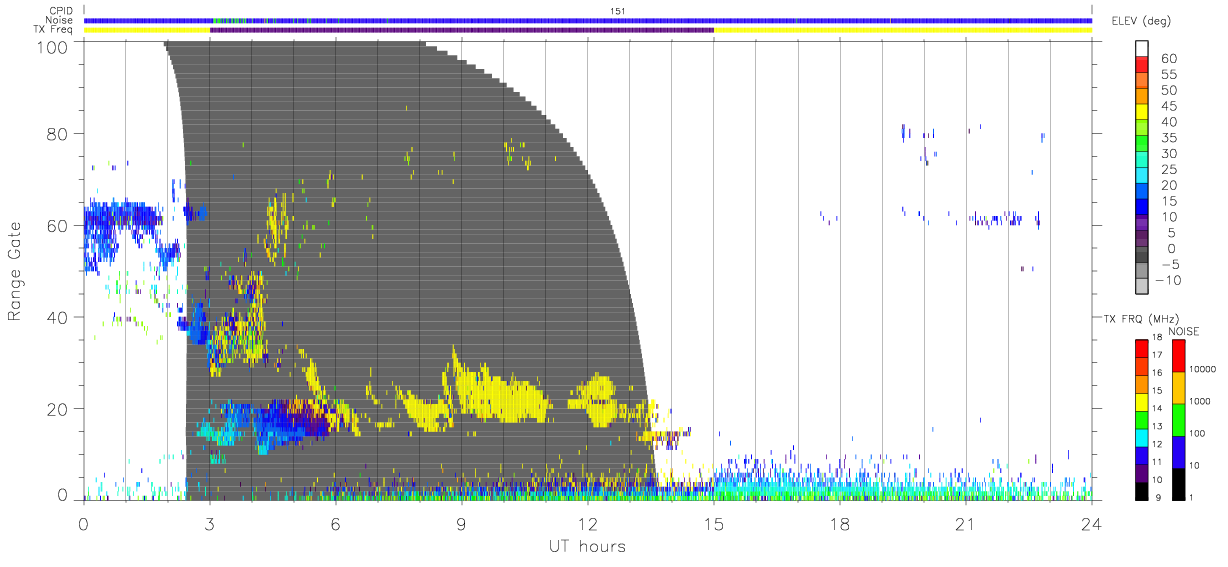
Task: Click the Range Gate tick label 20
Action: pos(57,408)
